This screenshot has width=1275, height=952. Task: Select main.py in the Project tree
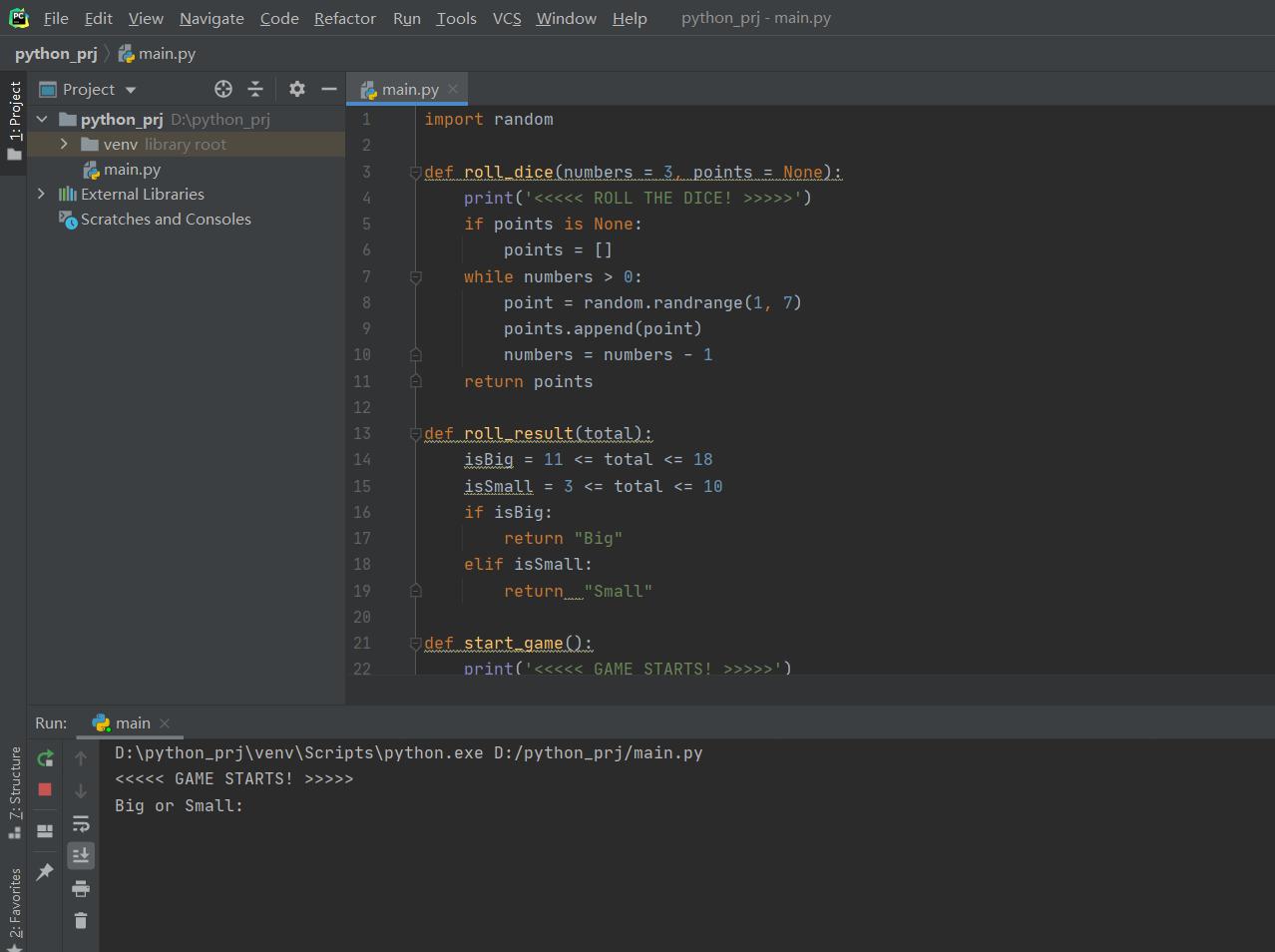tap(132, 170)
